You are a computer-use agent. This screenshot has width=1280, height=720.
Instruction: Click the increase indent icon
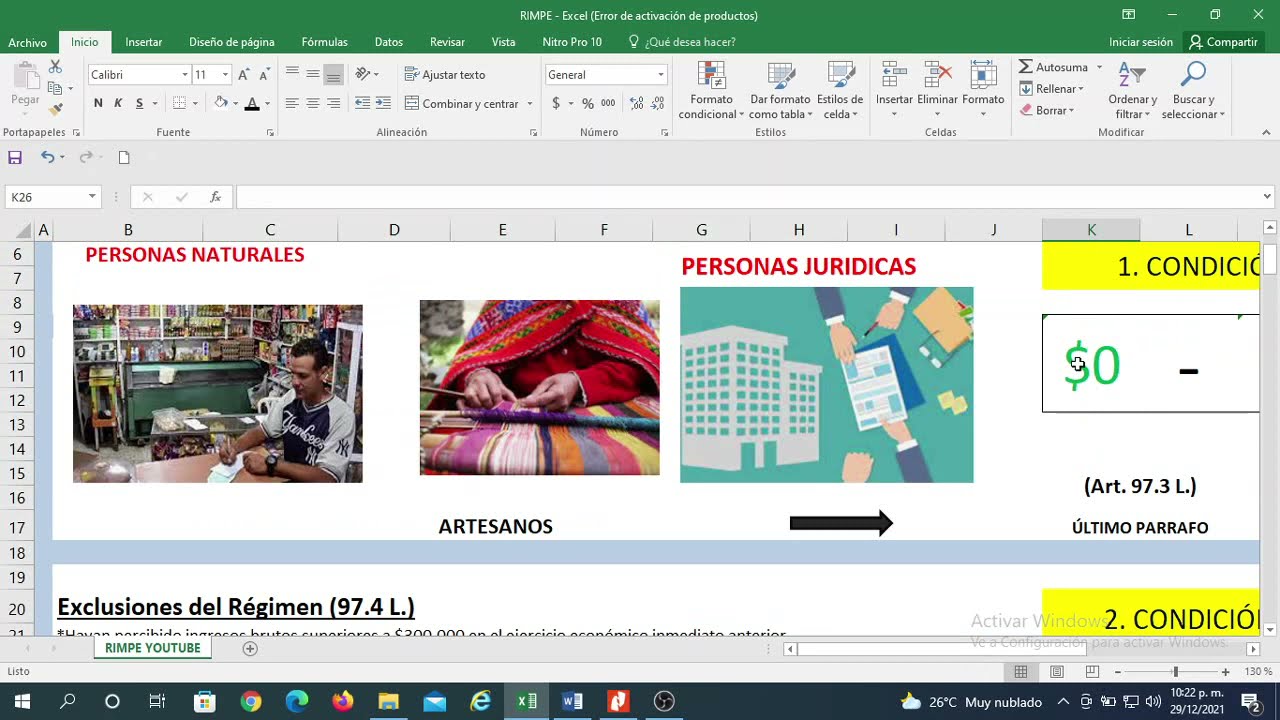[x=383, y=103]
